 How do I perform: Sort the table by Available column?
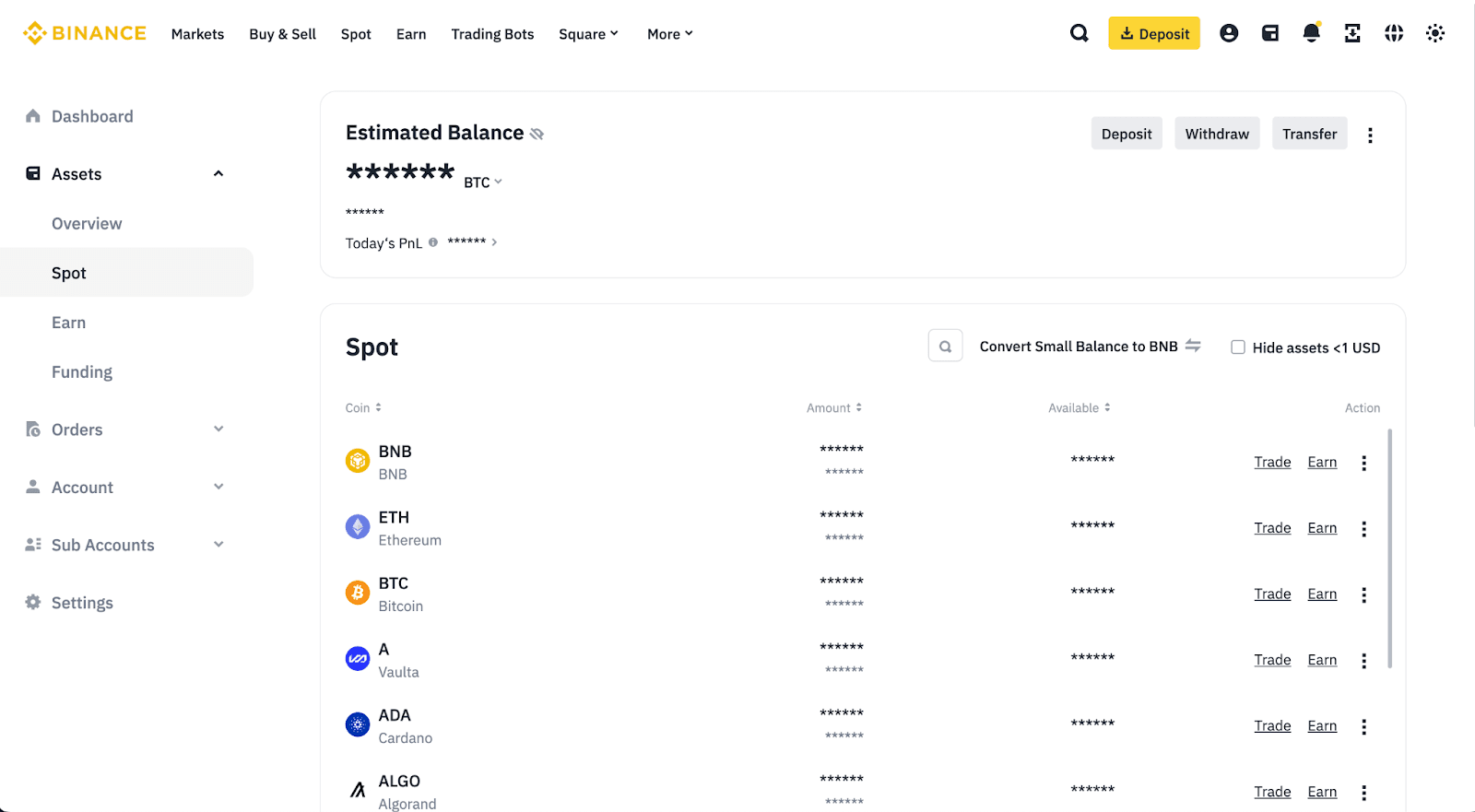tap(1080, 407)
